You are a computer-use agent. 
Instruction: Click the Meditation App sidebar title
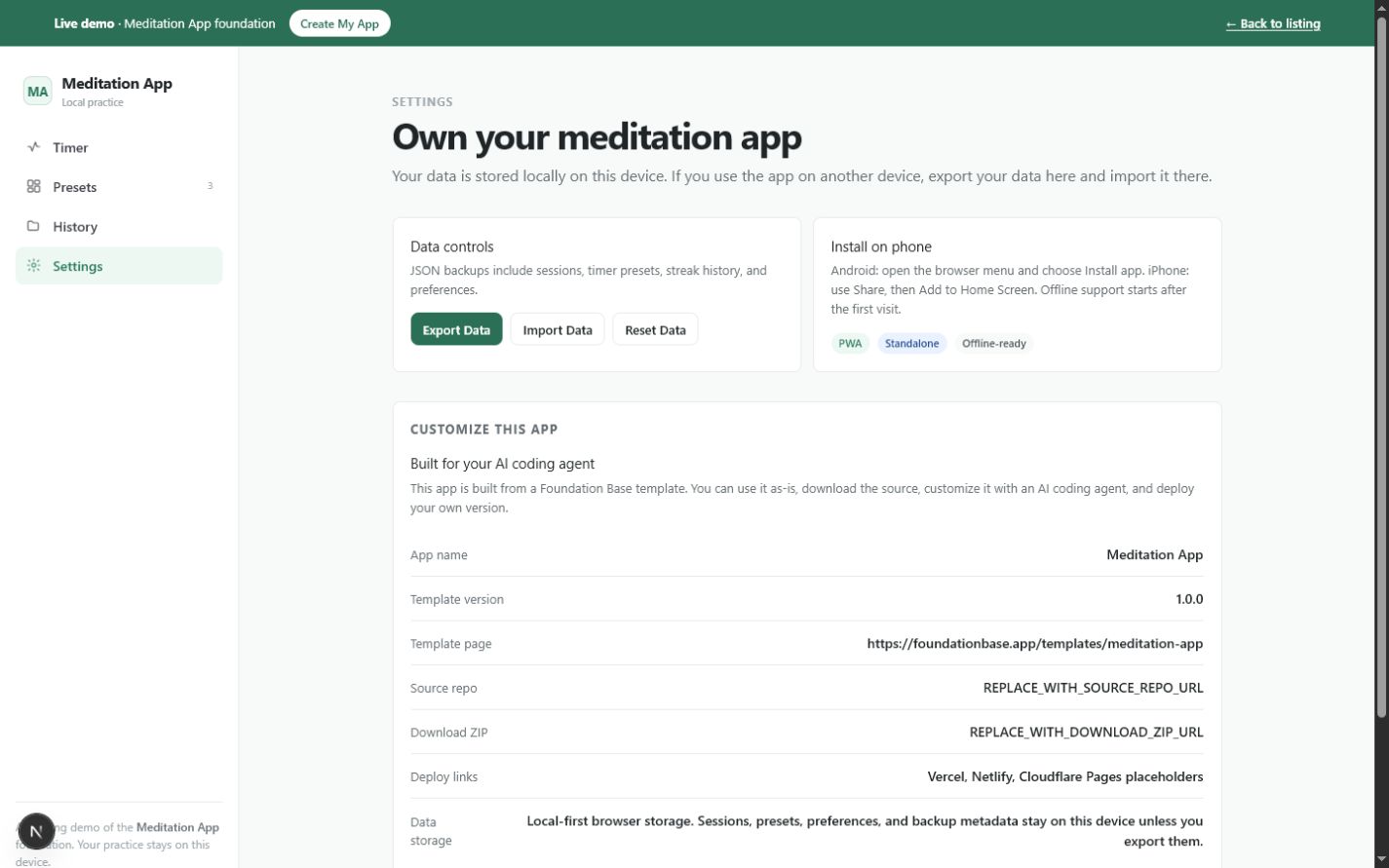coord(117,84)
